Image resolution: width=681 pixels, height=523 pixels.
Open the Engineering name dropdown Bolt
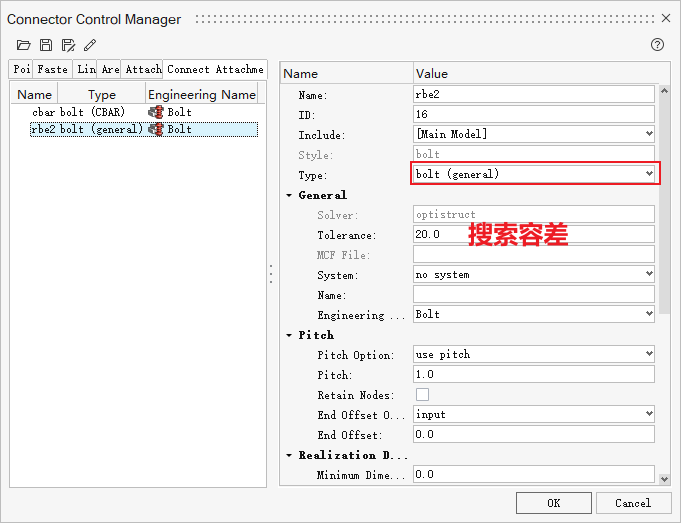tap(534, 314)
